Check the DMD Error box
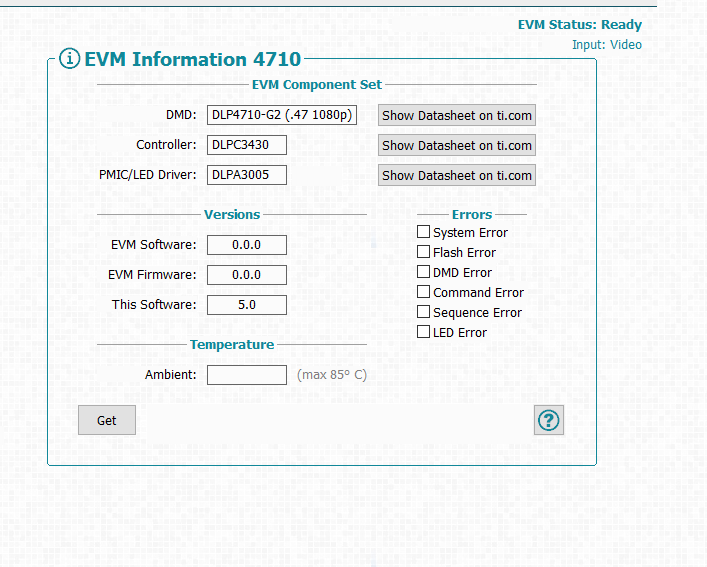707x567 pixels. (423, 272)
